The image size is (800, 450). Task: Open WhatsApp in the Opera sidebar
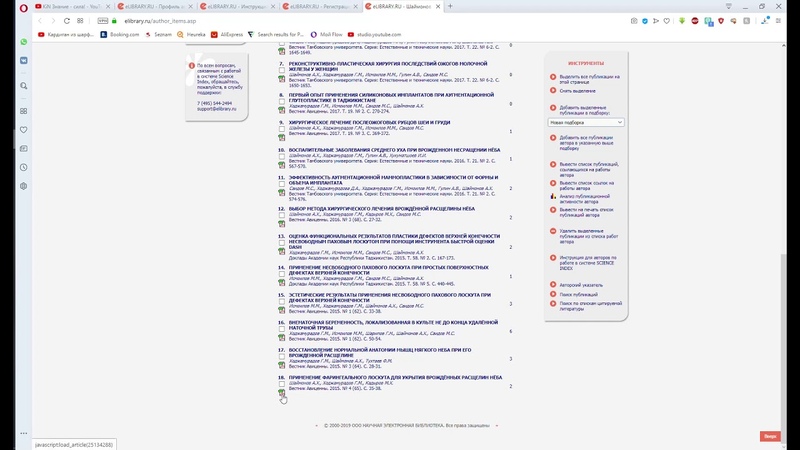click(23, 42)
